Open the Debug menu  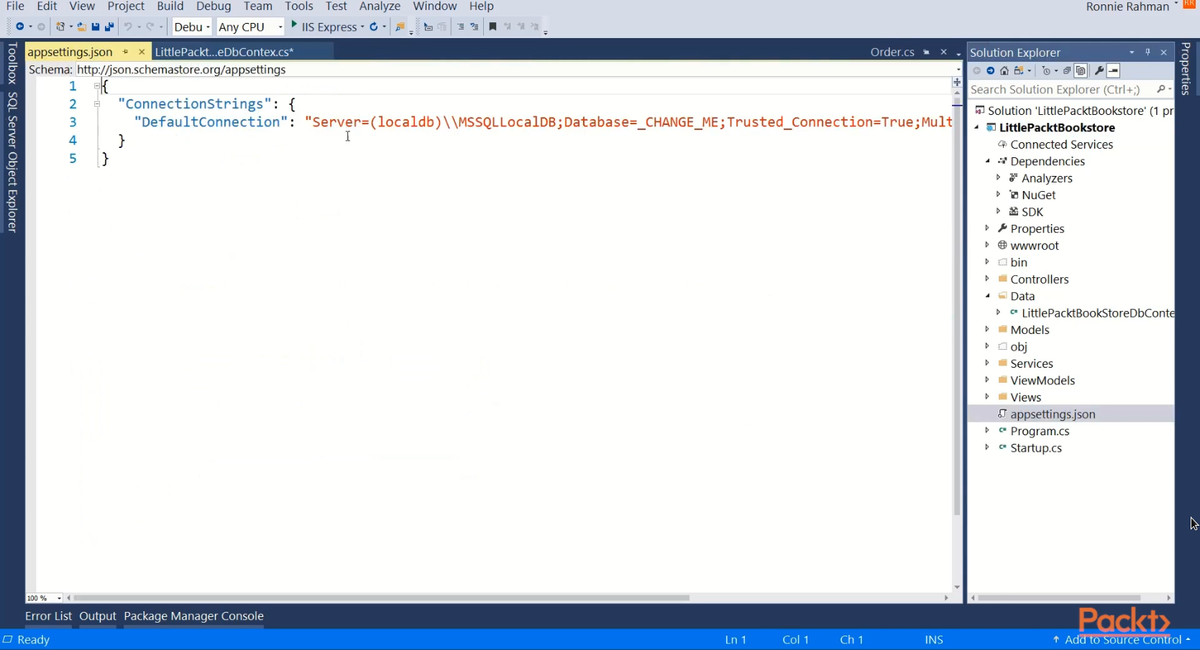(x=213, y=6)
